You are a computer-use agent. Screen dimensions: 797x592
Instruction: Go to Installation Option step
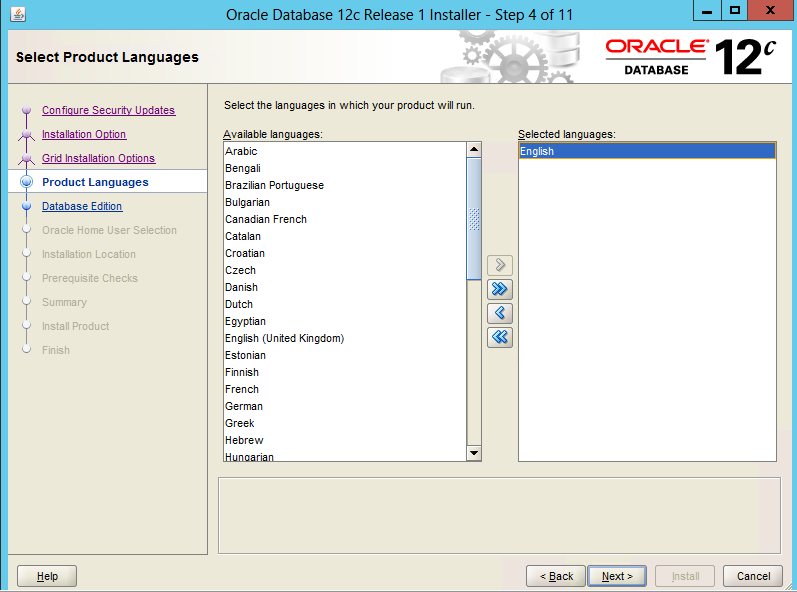pos(84,134)
